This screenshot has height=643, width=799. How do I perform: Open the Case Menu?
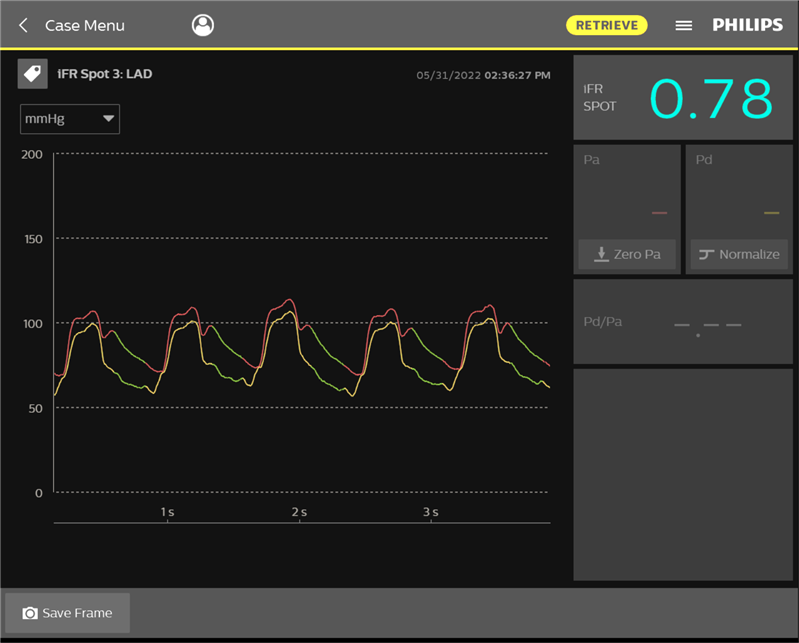[x=85, y=25]
